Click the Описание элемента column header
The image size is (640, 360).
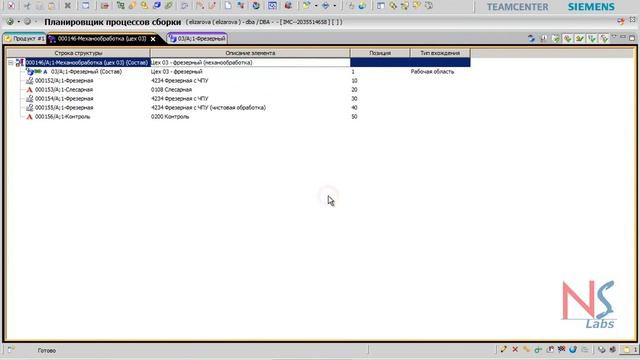[x=250, y=53]
